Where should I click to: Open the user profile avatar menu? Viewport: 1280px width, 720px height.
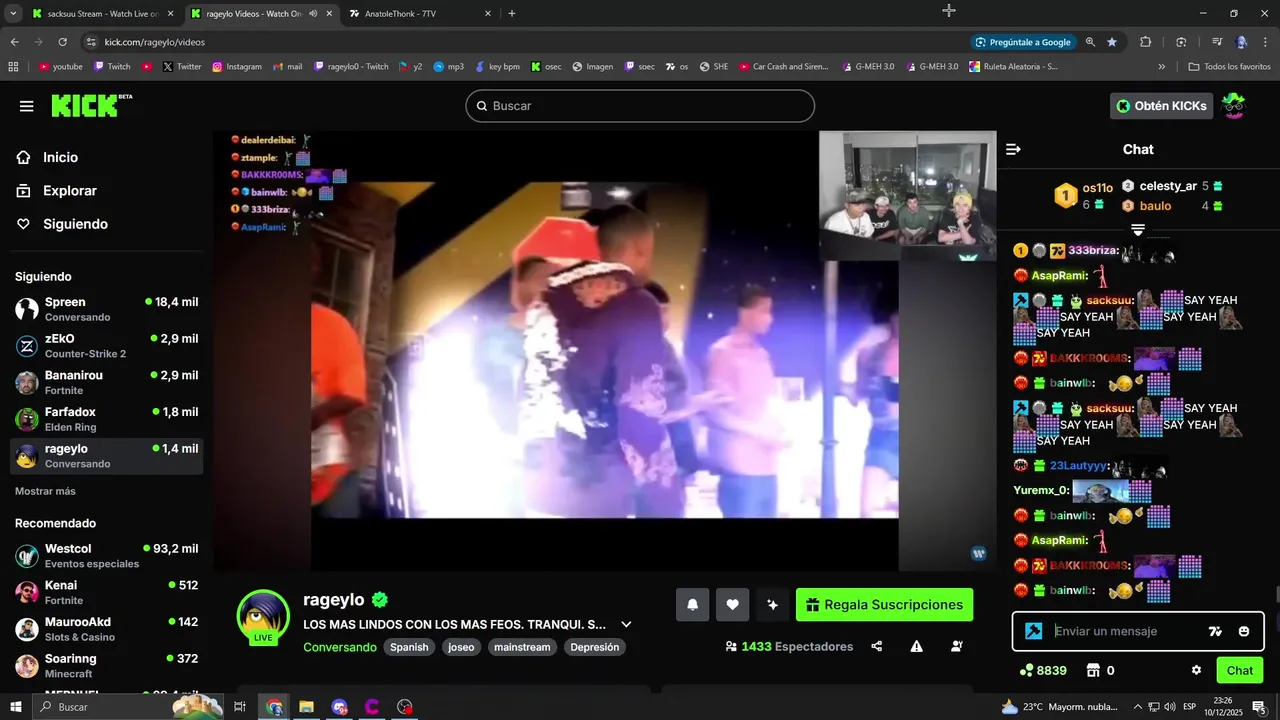point(1234,105)
